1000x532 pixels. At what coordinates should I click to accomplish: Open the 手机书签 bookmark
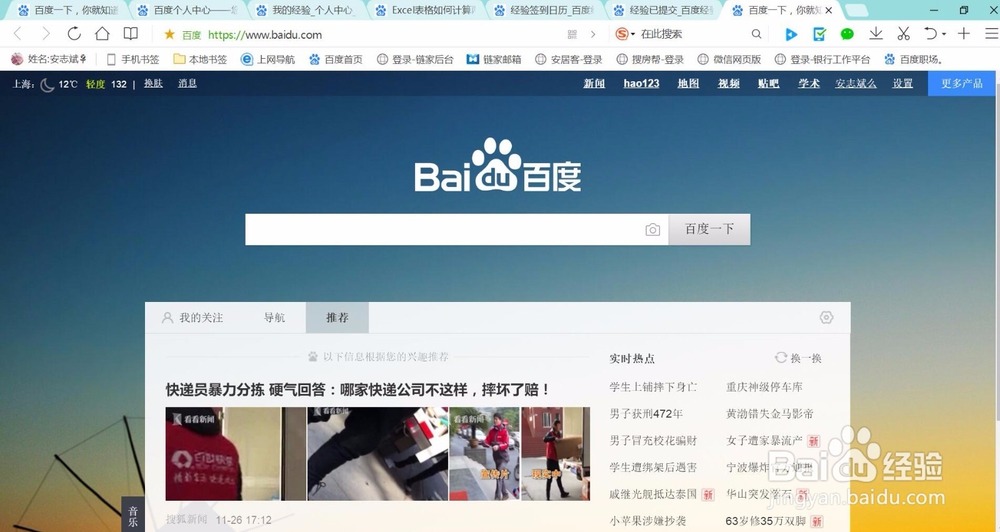[x=133, y=59]
